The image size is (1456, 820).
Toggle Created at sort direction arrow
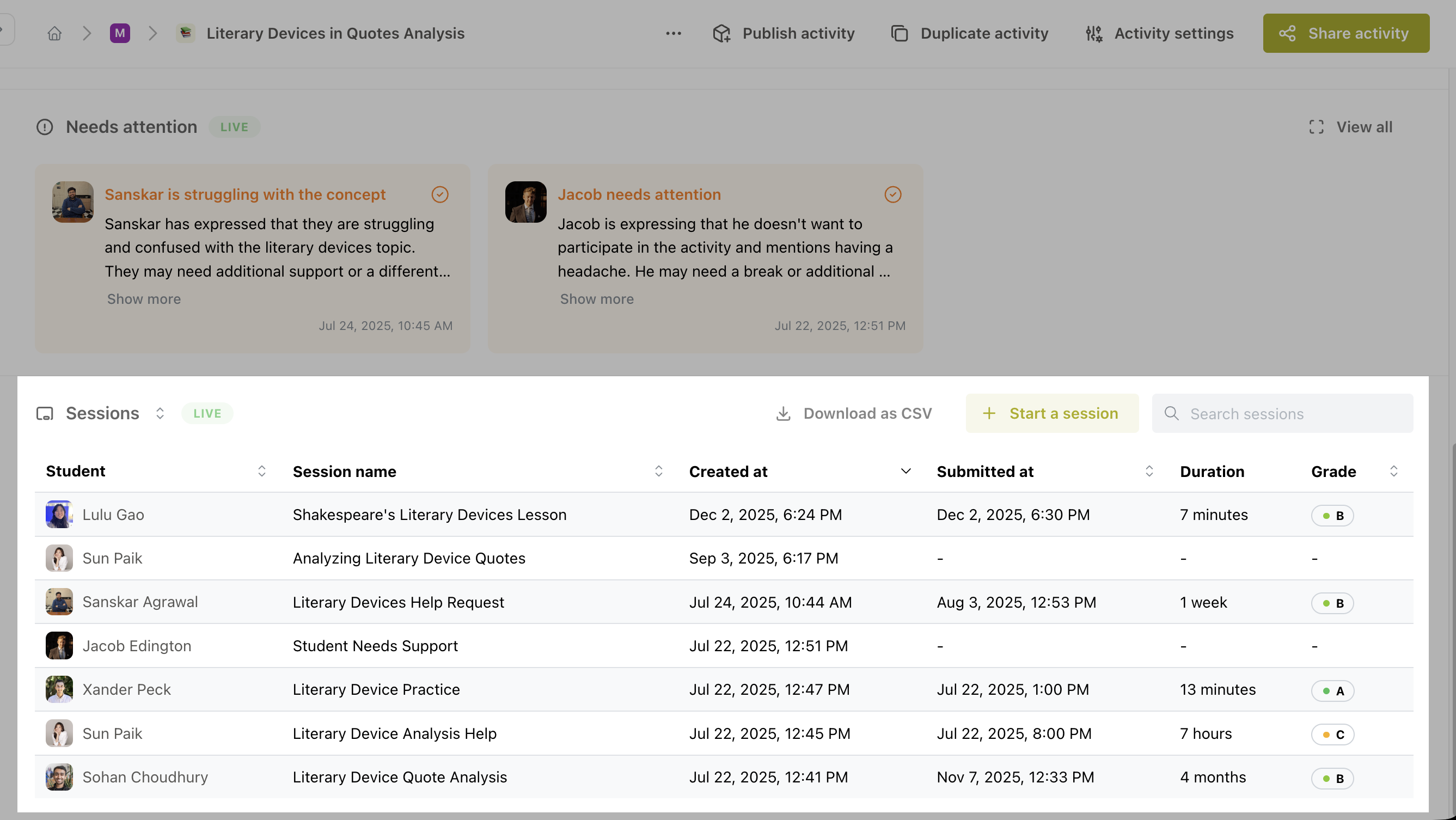[x=906, y=472]
